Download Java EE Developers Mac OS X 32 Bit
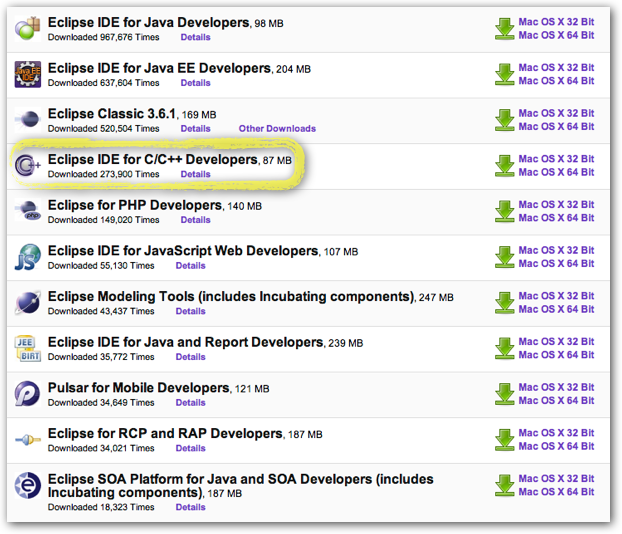622x534 pixels. (x=556, y=67)
